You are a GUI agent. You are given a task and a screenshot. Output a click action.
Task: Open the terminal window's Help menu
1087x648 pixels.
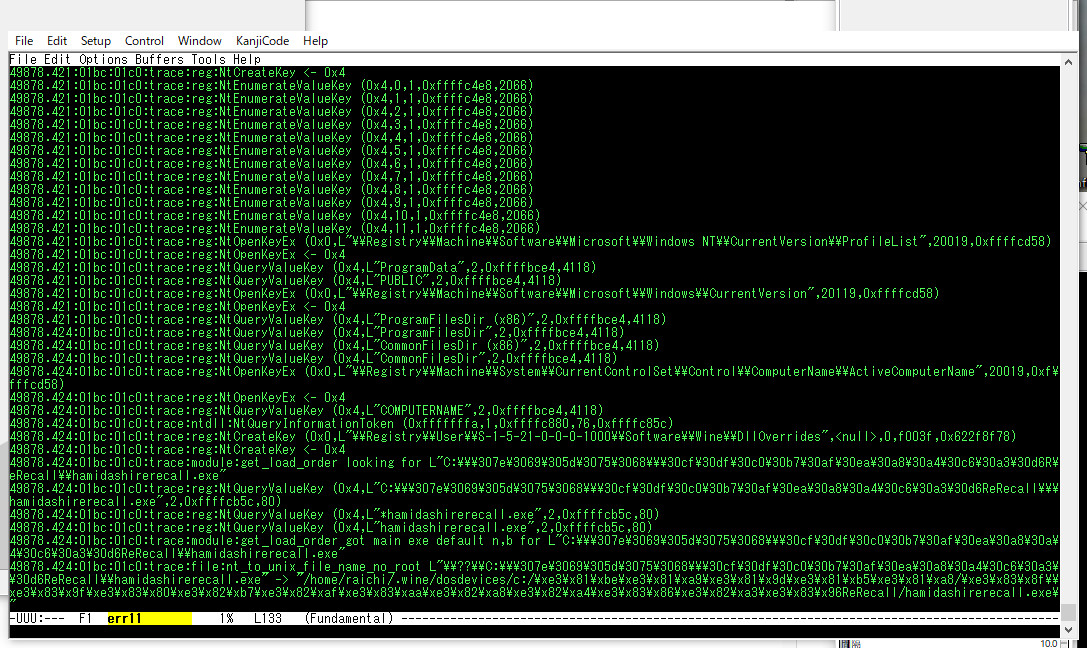click(x=315, y=41)
